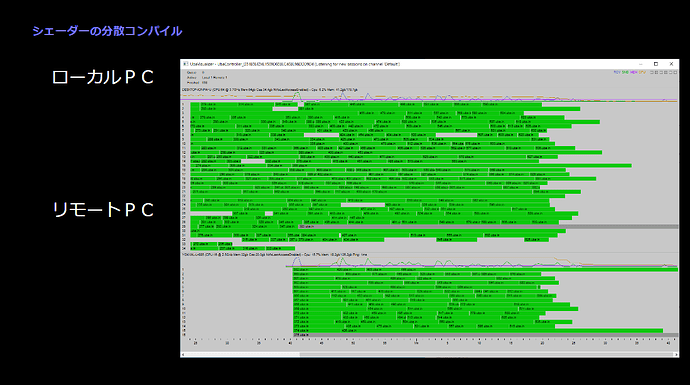The width and height of the screenshot is (690, 385).
Task: Click the horizontal scrollbar thumb
Action: (485, 354)
